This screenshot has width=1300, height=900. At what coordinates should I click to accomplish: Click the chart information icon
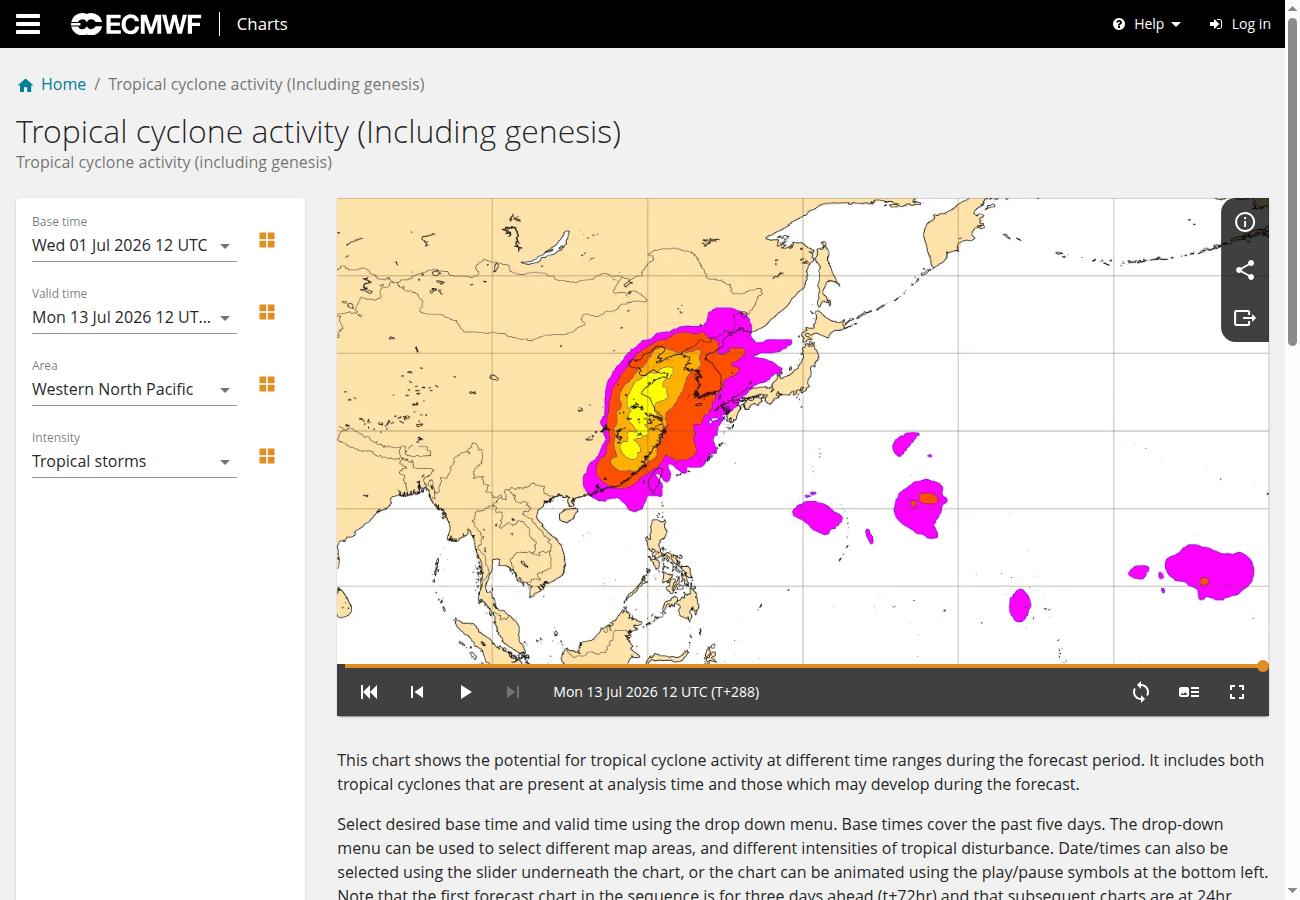(1245, 222)
